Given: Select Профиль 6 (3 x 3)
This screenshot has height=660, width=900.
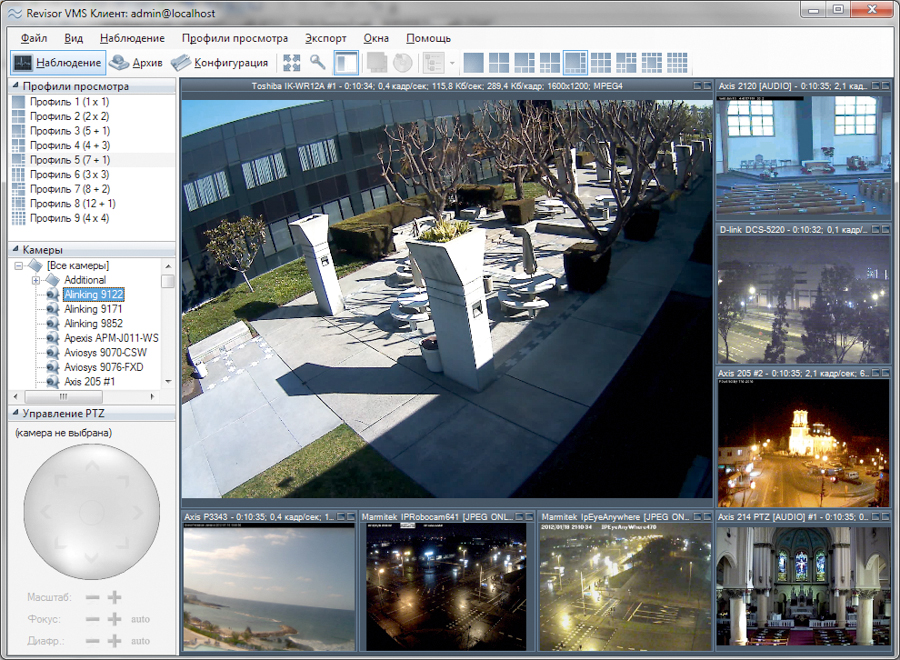Looking at the screenshot, I should coord(69,174).
